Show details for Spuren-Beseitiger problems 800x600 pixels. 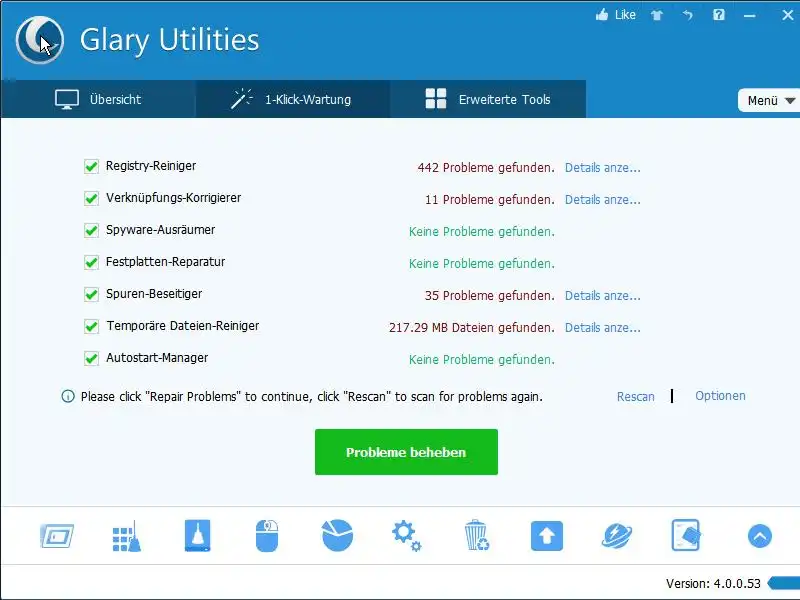pyautogui.click(x=603, y=296)
